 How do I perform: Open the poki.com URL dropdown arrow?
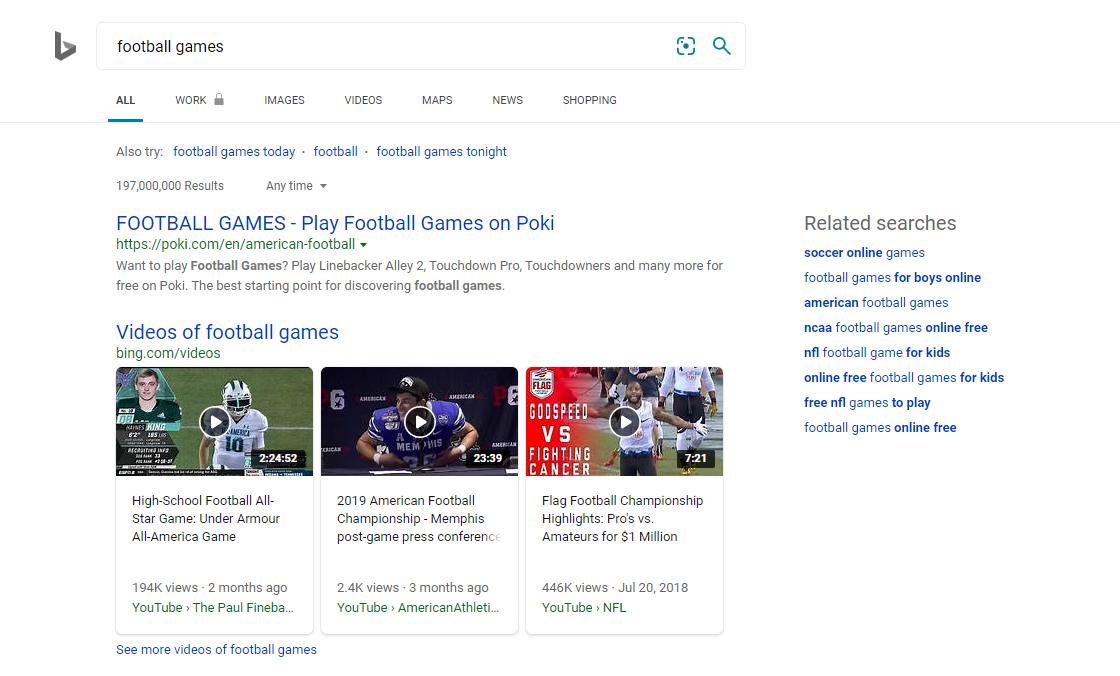(364, 245)
